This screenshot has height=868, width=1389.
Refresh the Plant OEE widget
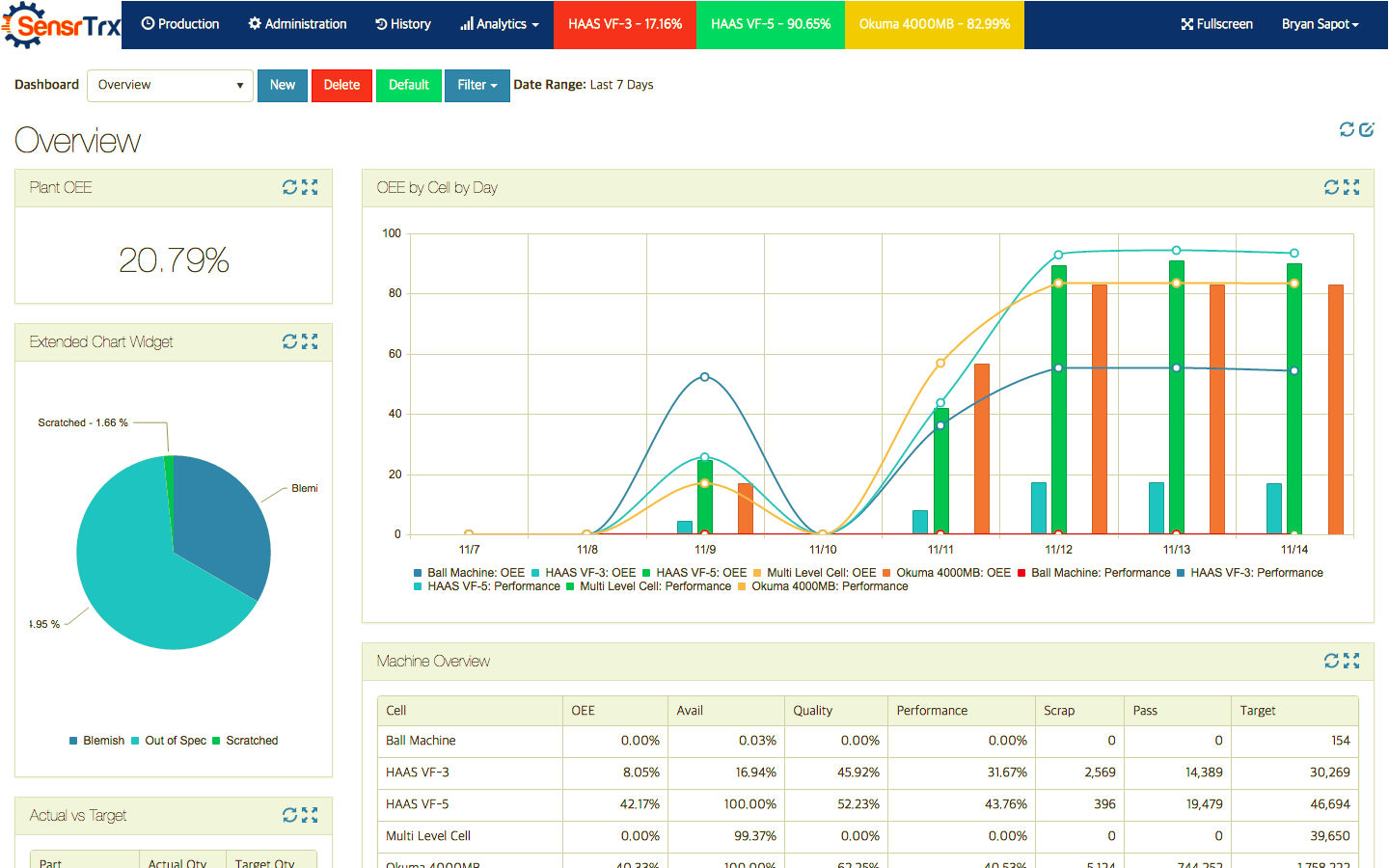(288, 187)
